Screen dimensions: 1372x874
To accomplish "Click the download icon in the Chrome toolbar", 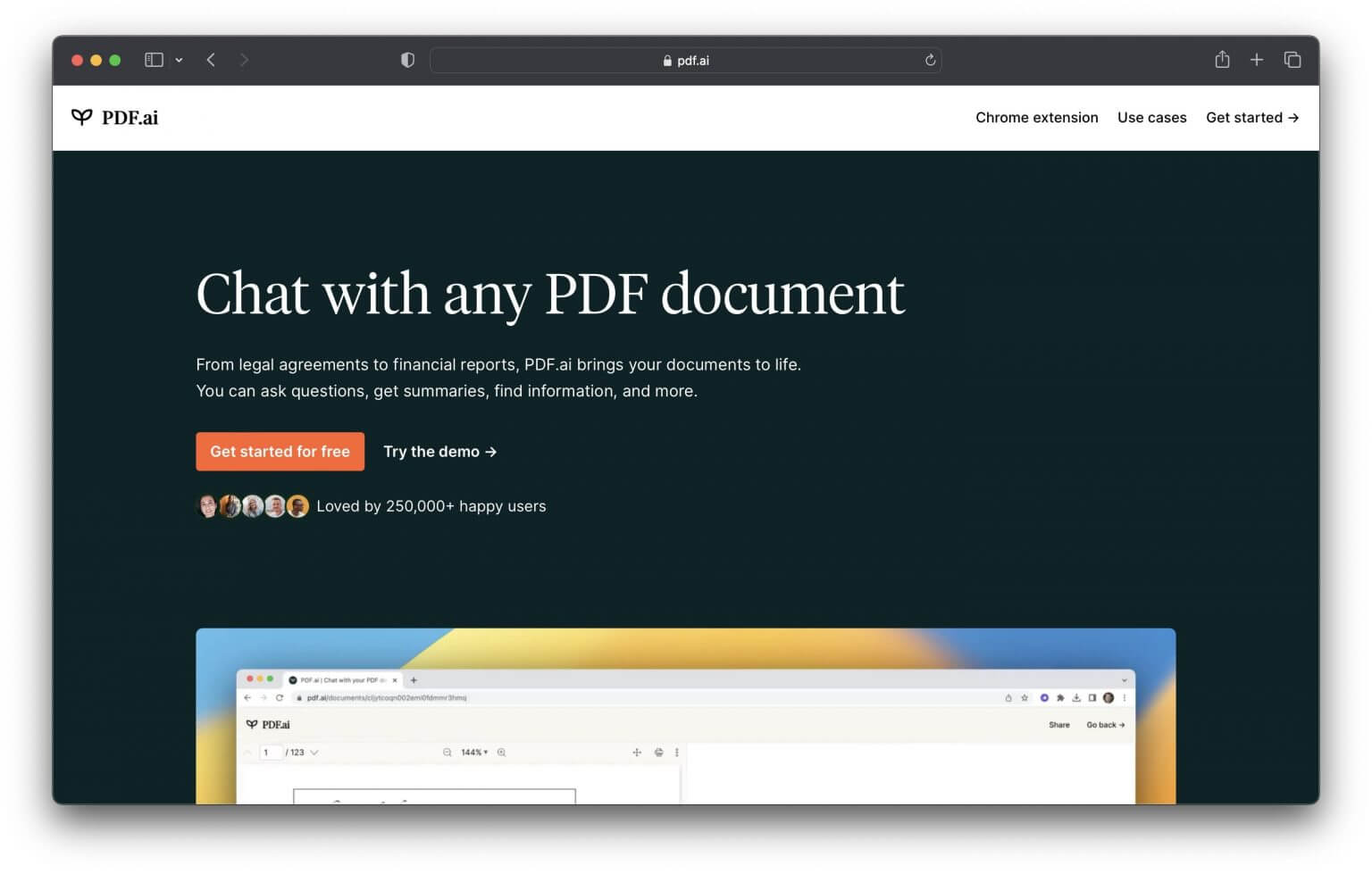I will (x=1076, y=698).
